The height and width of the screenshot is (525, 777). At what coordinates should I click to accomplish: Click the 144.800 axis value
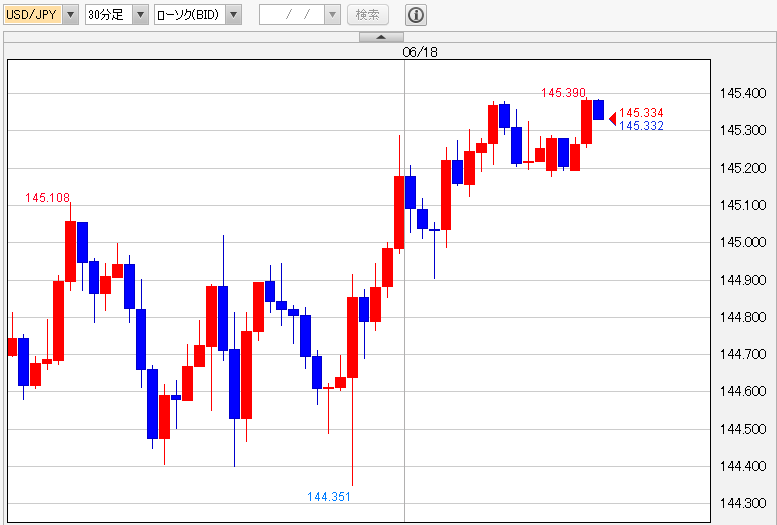[x=743, y=317]
